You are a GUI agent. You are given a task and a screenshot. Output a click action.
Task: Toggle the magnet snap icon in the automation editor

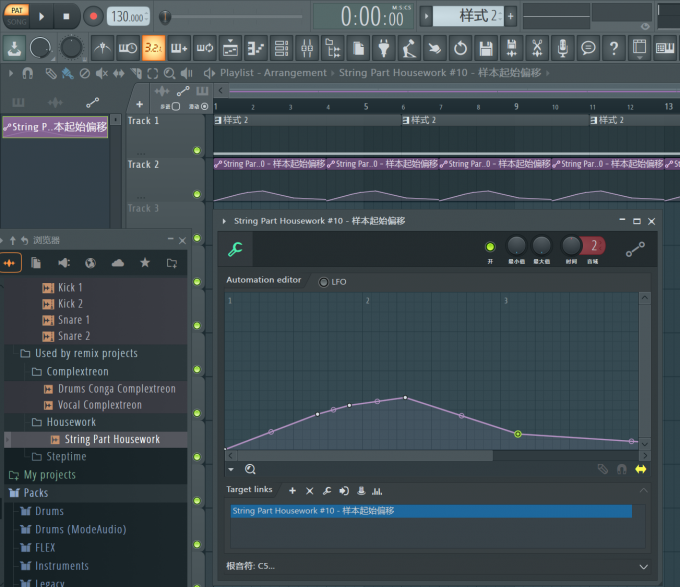(x=621, y=469)
